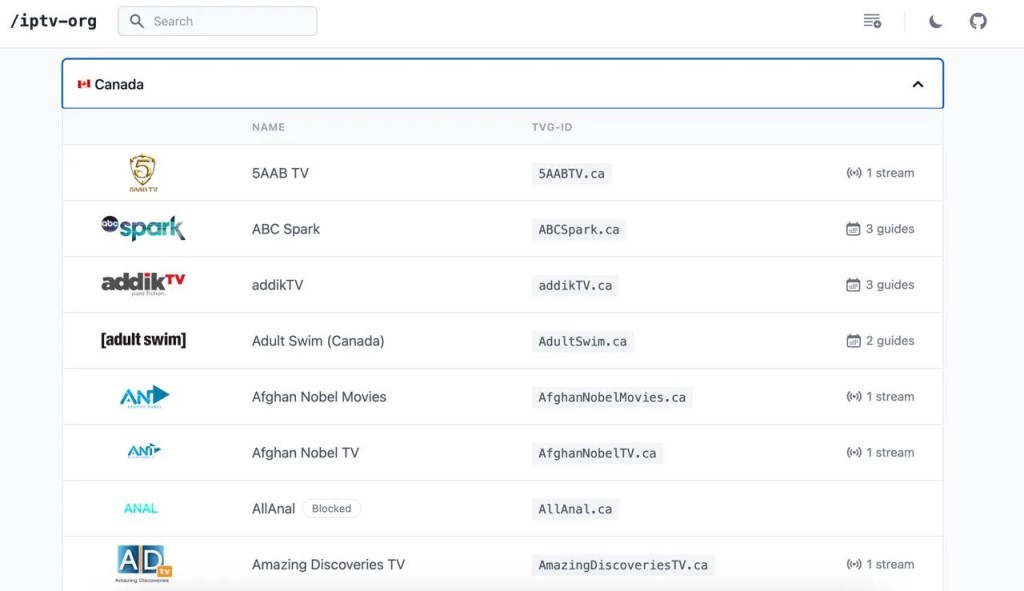Click stream broadcast icon for Afghan Nobel TV

pos(854,453)
